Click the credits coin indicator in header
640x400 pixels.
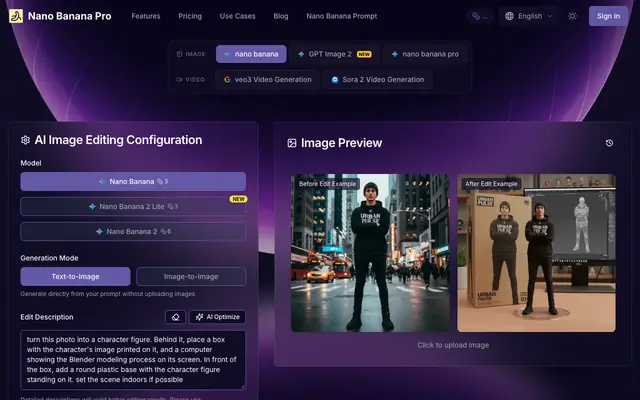point(480,16)
